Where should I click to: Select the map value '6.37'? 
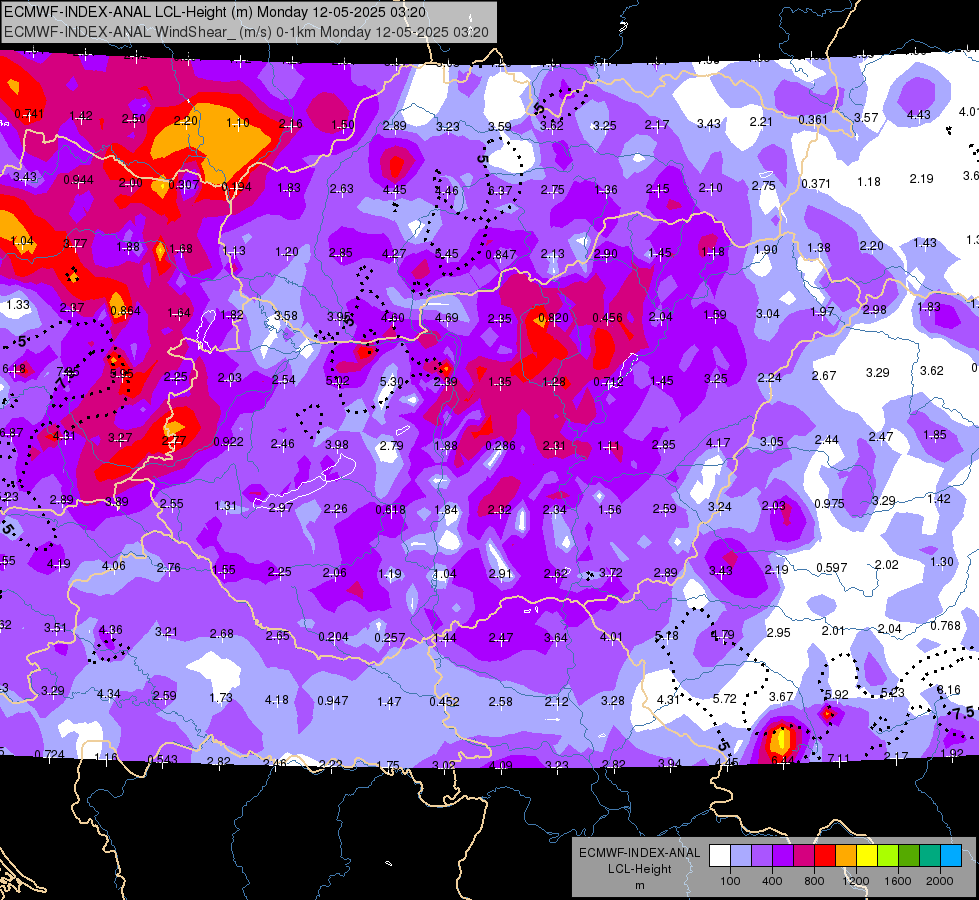coord(499,190)
